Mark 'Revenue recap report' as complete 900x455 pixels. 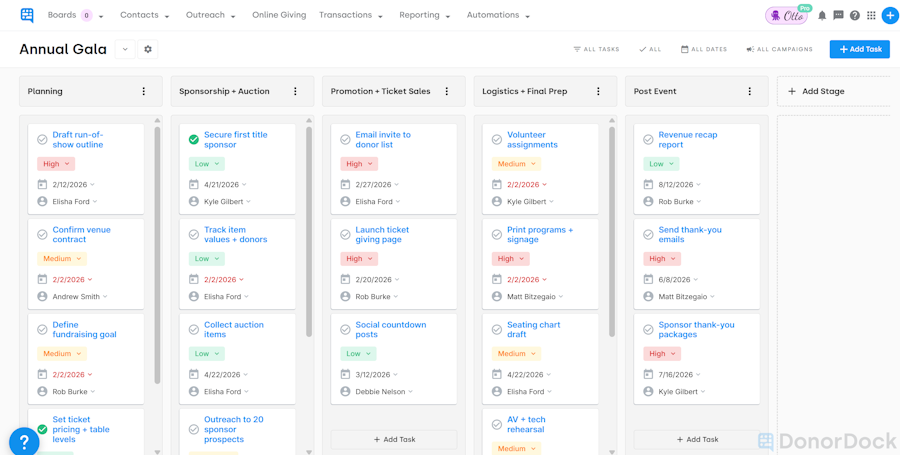[x=648, y=140]
